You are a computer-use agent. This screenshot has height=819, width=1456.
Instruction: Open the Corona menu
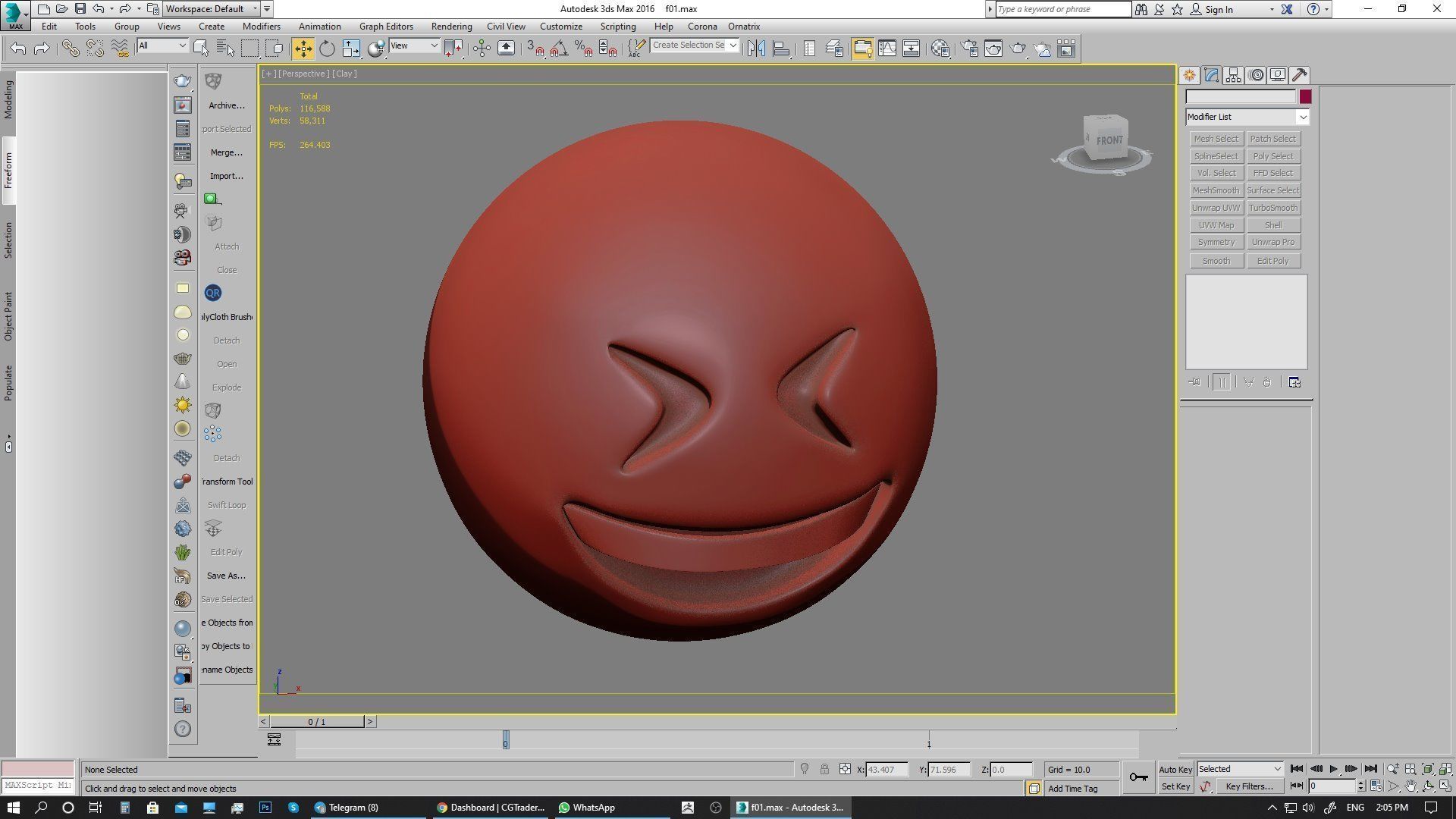tap(702, 26)
